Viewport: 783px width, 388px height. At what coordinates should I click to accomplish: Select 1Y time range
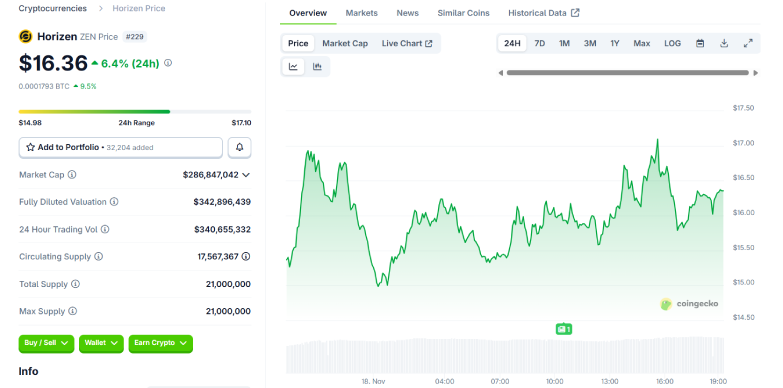click(x=615, y=43)
